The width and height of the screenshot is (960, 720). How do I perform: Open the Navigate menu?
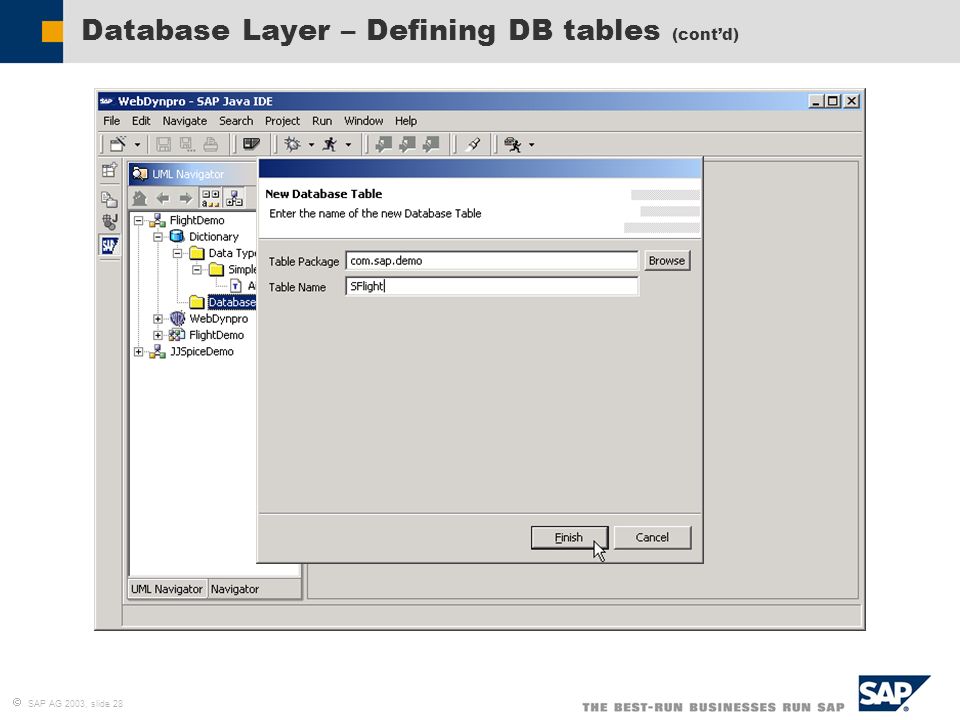(x=184, y=121)
